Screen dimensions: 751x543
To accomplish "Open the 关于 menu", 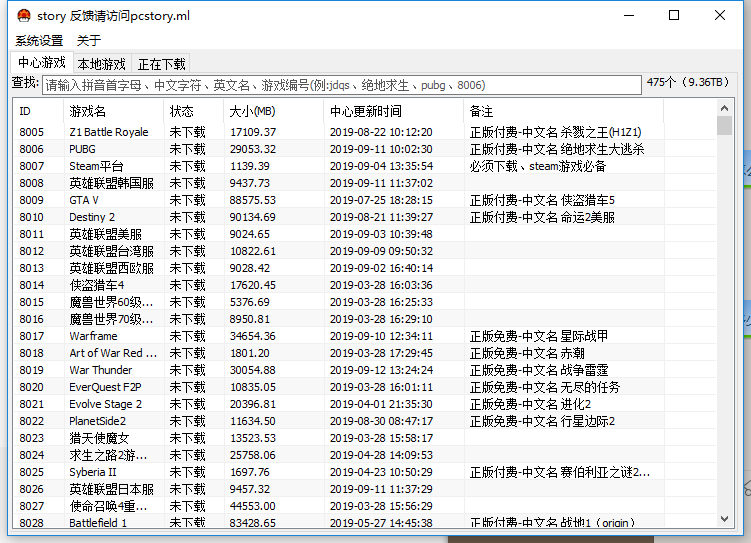I will [89, 41].
